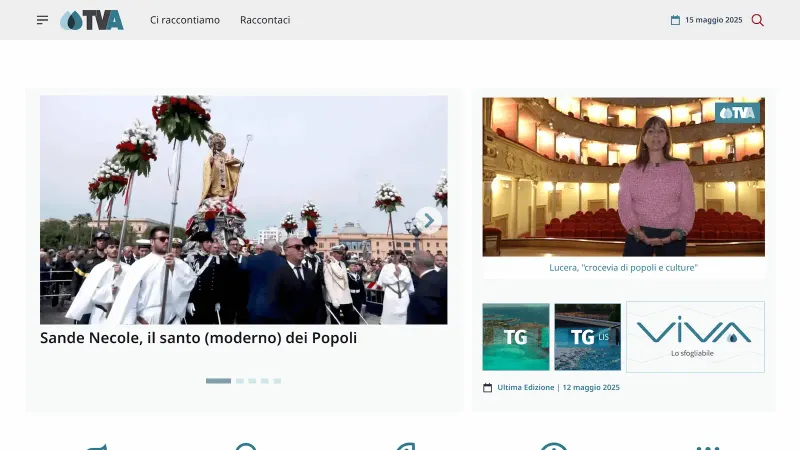The height and width of the screenshot is (450, 800).
Task: Advance the carousel with the right arrow
Action: pos(428,220)
